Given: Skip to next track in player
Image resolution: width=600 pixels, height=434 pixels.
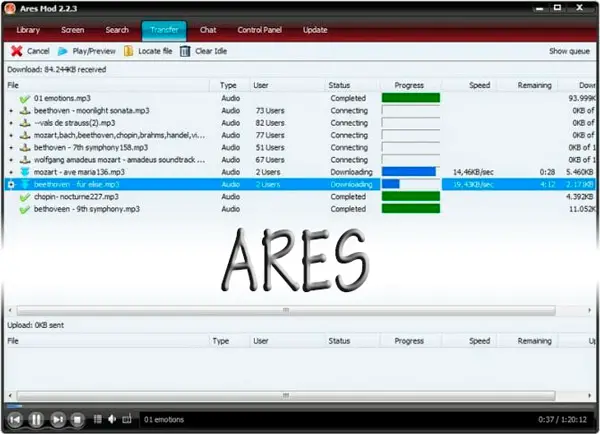Looking at the screenshot, I should coord(58,420).
